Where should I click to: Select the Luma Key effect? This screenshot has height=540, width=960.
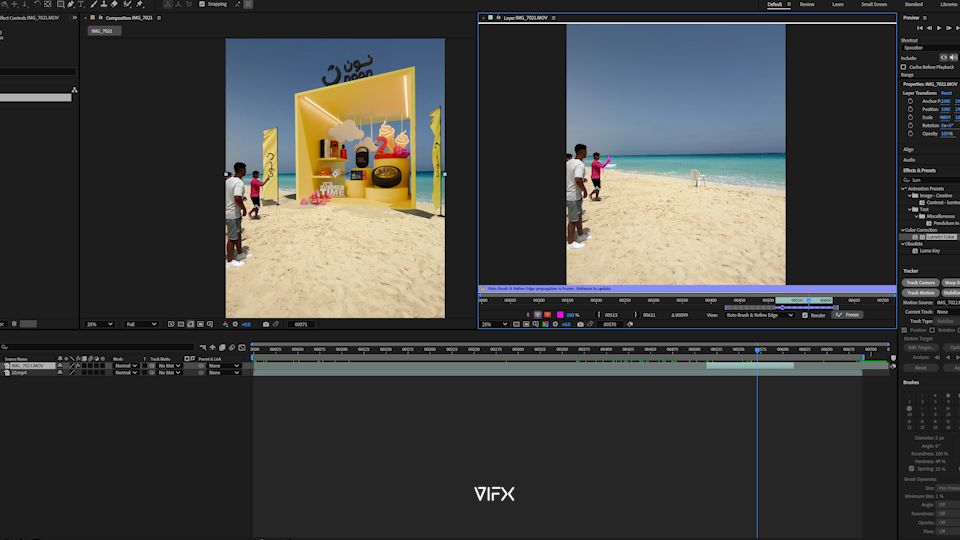(929, 250)
